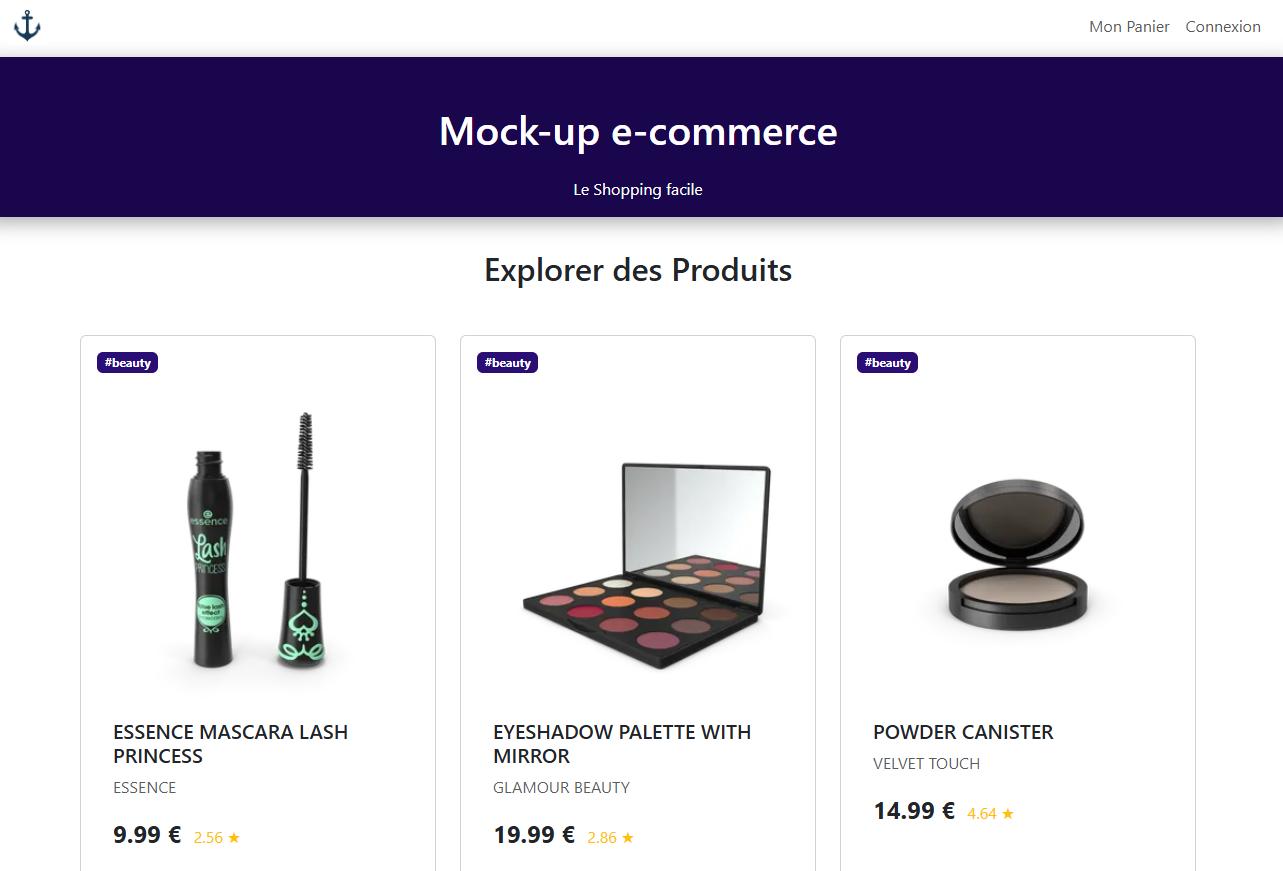Go to the Connexion page

1223,27
